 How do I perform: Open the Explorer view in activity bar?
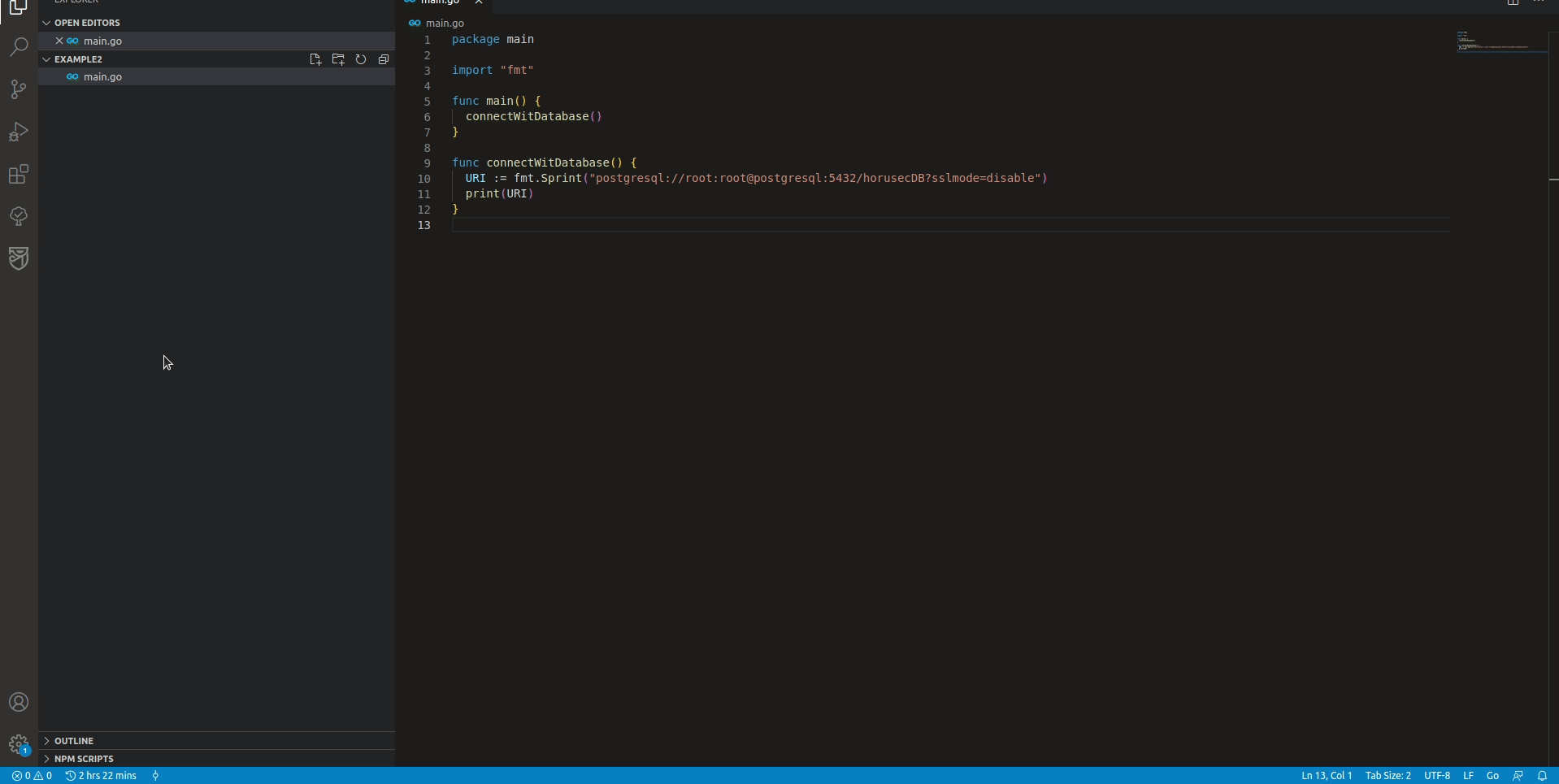[19, 7]
